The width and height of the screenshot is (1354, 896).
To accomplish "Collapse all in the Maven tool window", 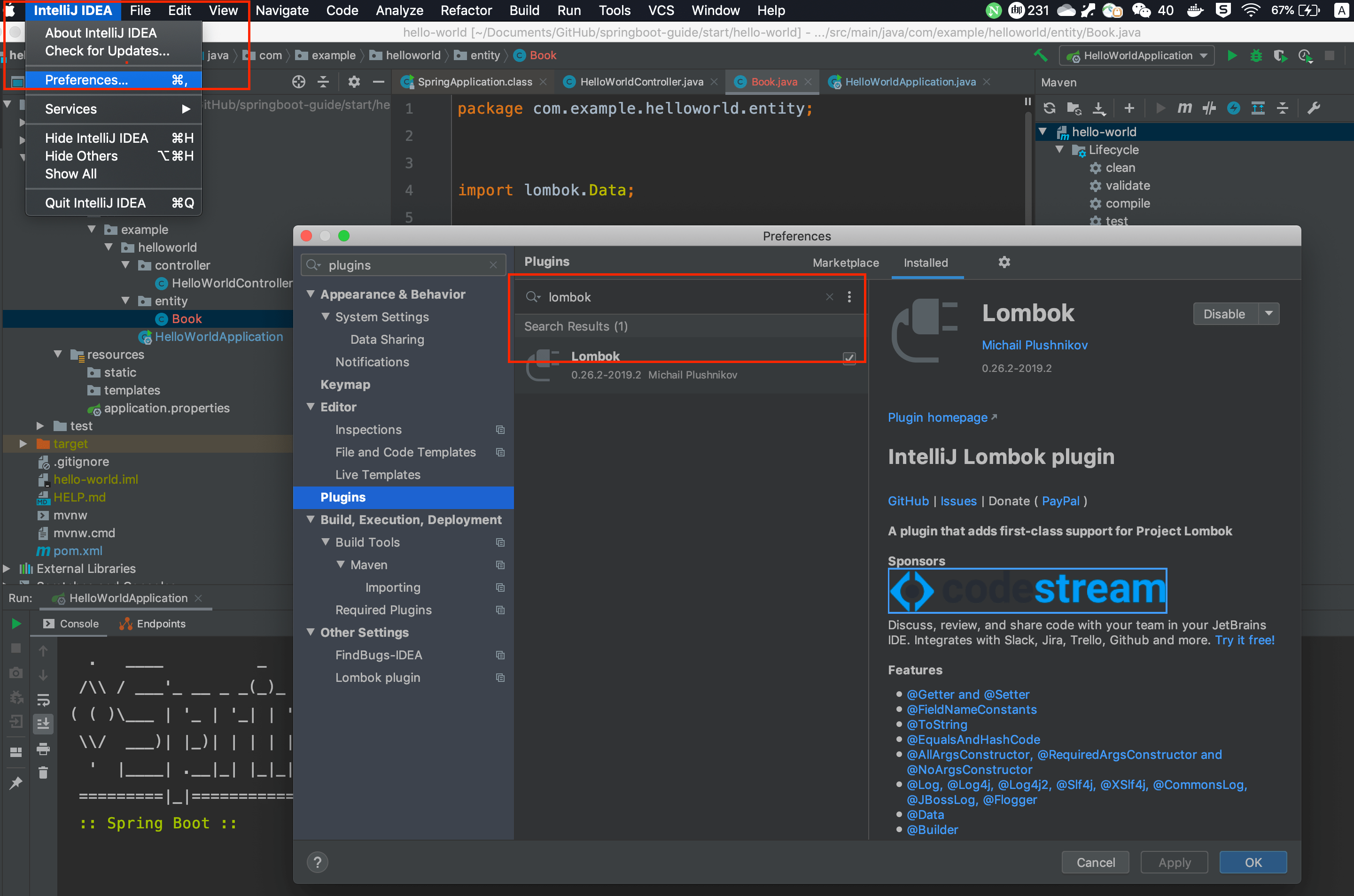I will (1283, 108).
